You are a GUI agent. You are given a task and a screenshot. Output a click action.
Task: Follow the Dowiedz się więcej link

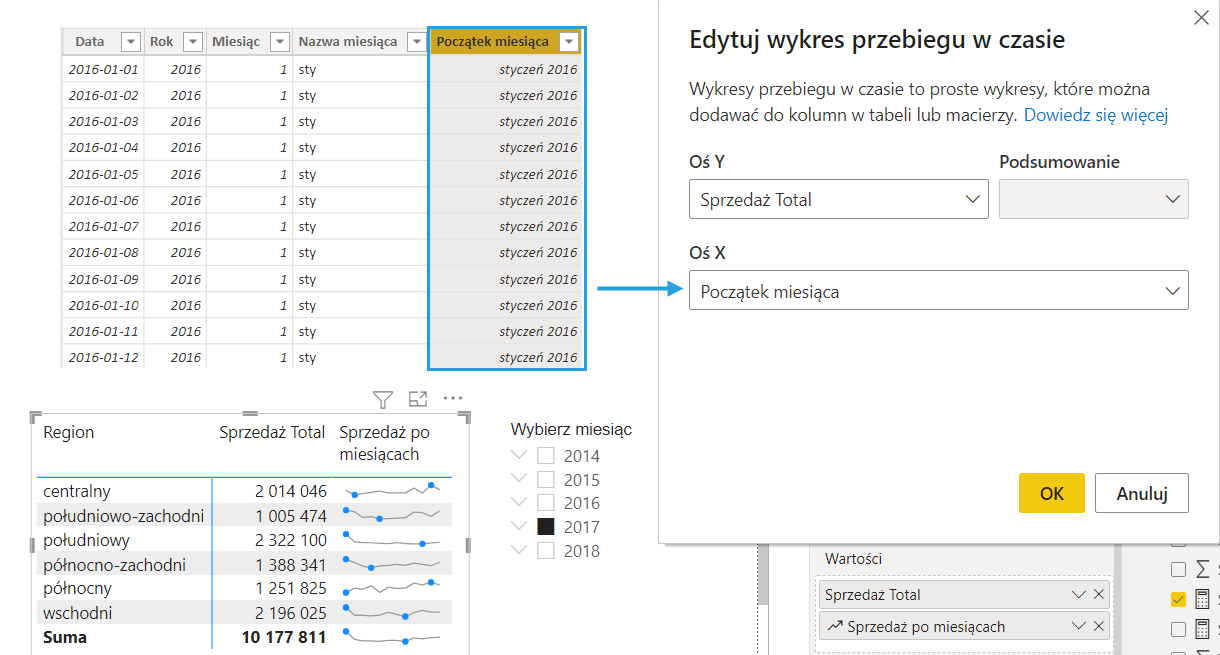1095,115
